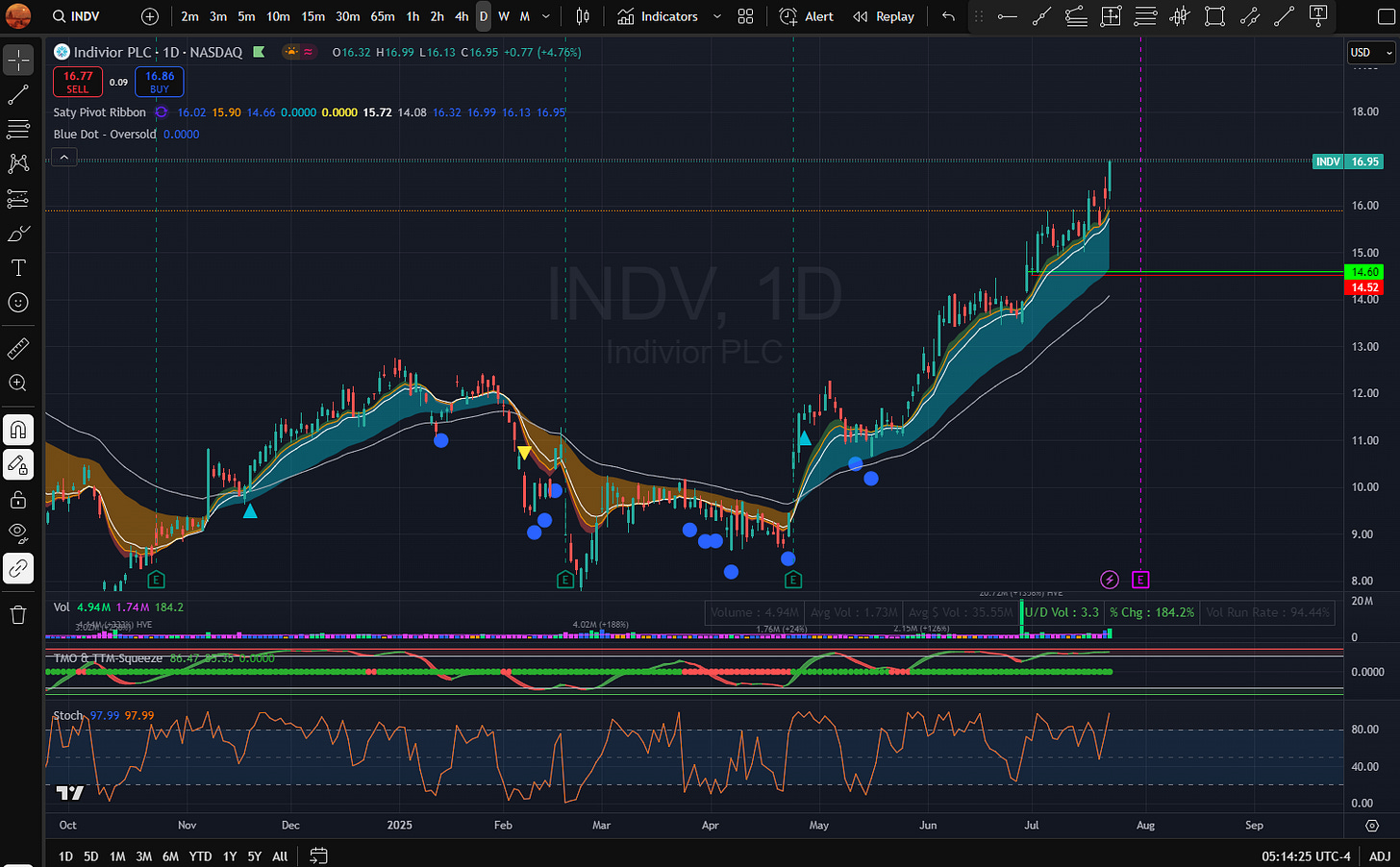Open the go to date calendar icon
Screen dimensions: 1400x867
[x=319, y=855]
